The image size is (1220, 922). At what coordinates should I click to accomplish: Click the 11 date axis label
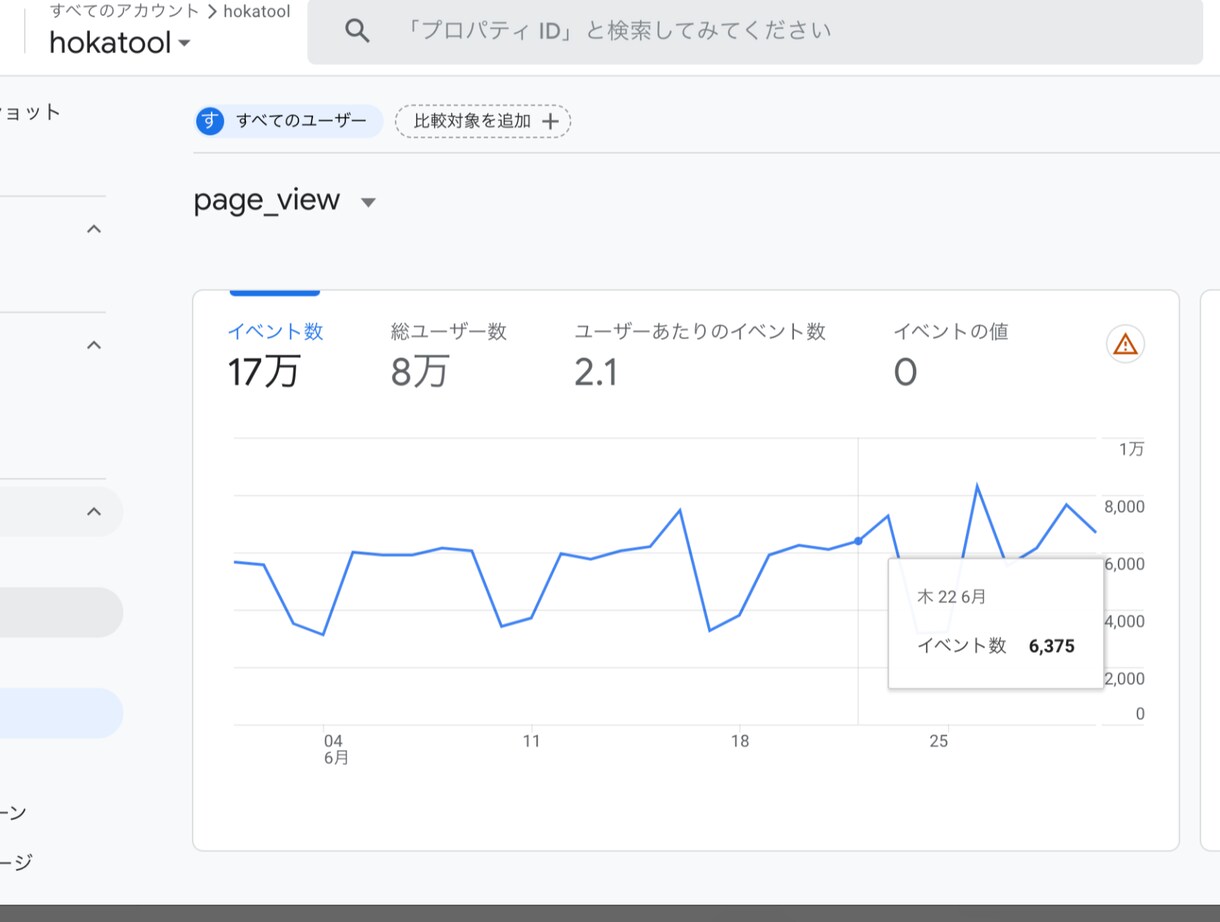click(x=531, y=741)
